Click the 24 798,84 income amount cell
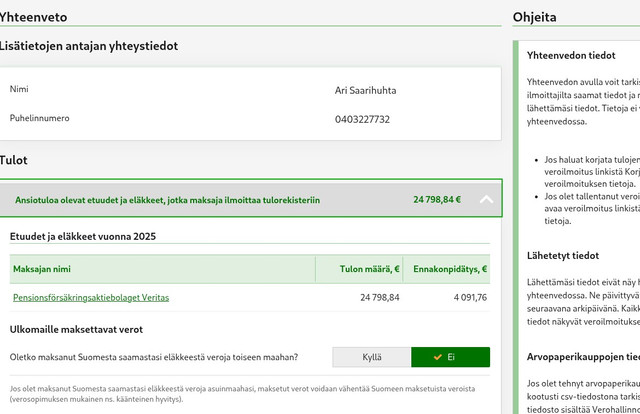The height and width of the screenshot is (414, 640). coord(380,298)
